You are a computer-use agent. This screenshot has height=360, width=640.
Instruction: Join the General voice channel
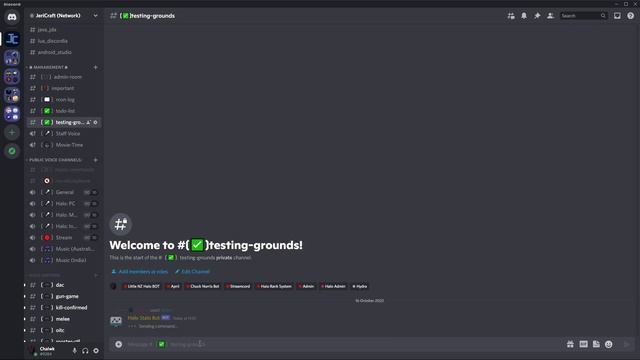click(64, 192)
